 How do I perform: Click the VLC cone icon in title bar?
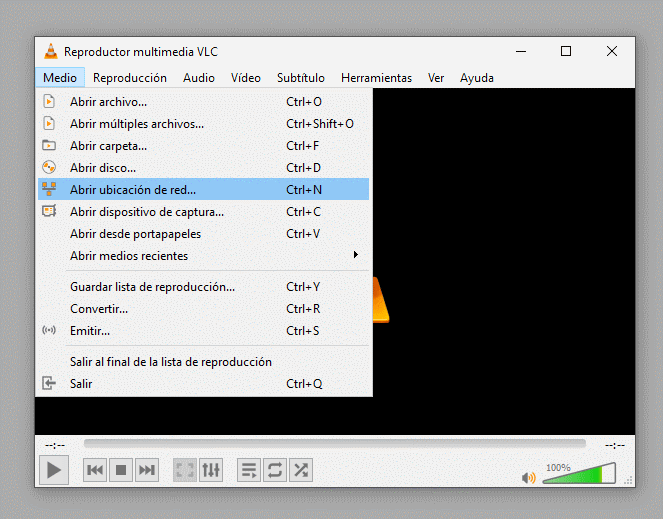click(x=51, y=51)
